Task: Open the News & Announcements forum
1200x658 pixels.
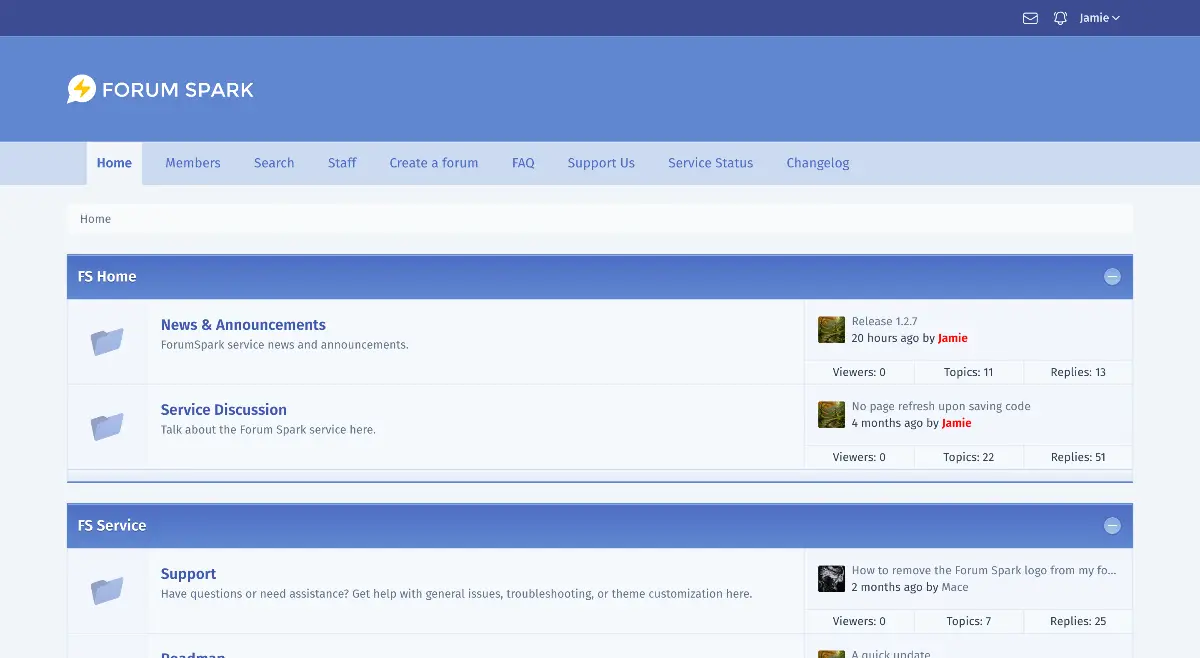Action: (243, 325)
